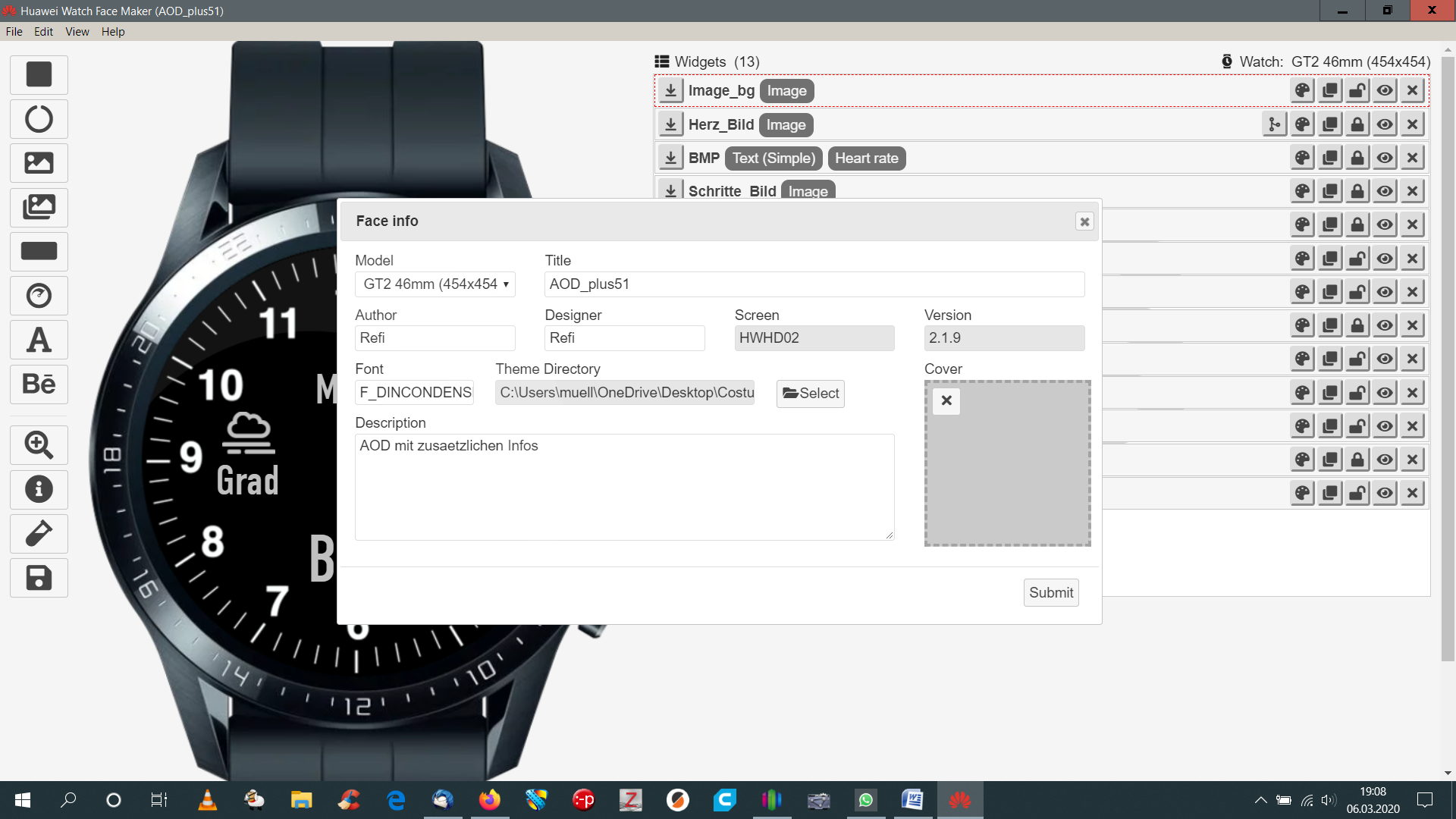Click Submit in Face info dialog

pyautogui.click(x=1050, y=593)
